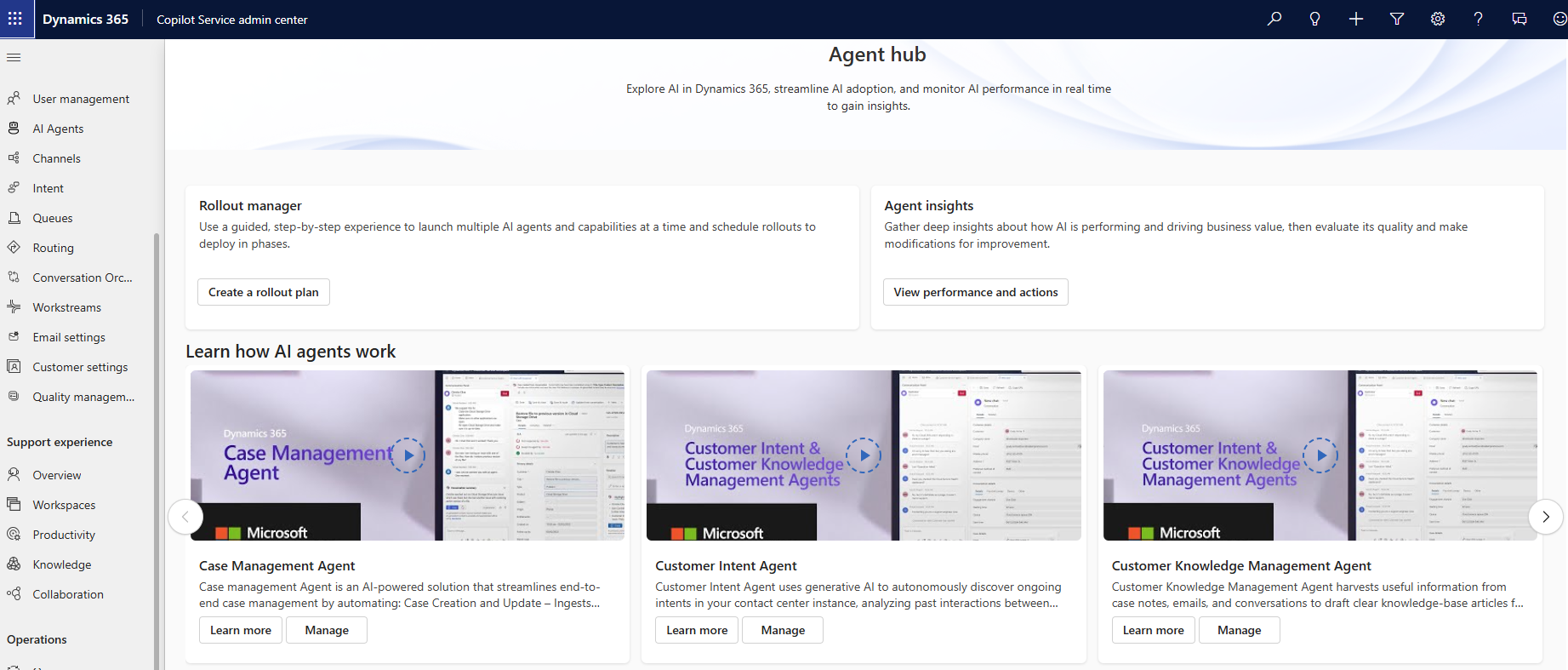Go to previous carousel slide arrow
Screen dimensions: 1568x670
click(x=185, y=517)
